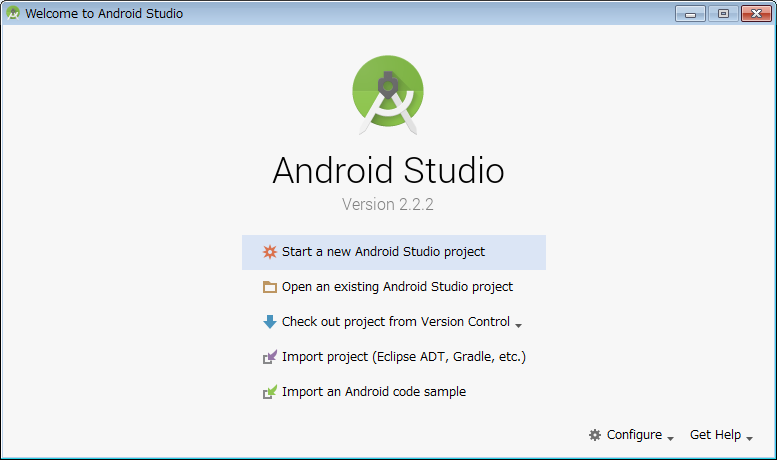Click the folder icon for opening existing project
Viewport: 777px width, 460px height.
coord(270,287)
